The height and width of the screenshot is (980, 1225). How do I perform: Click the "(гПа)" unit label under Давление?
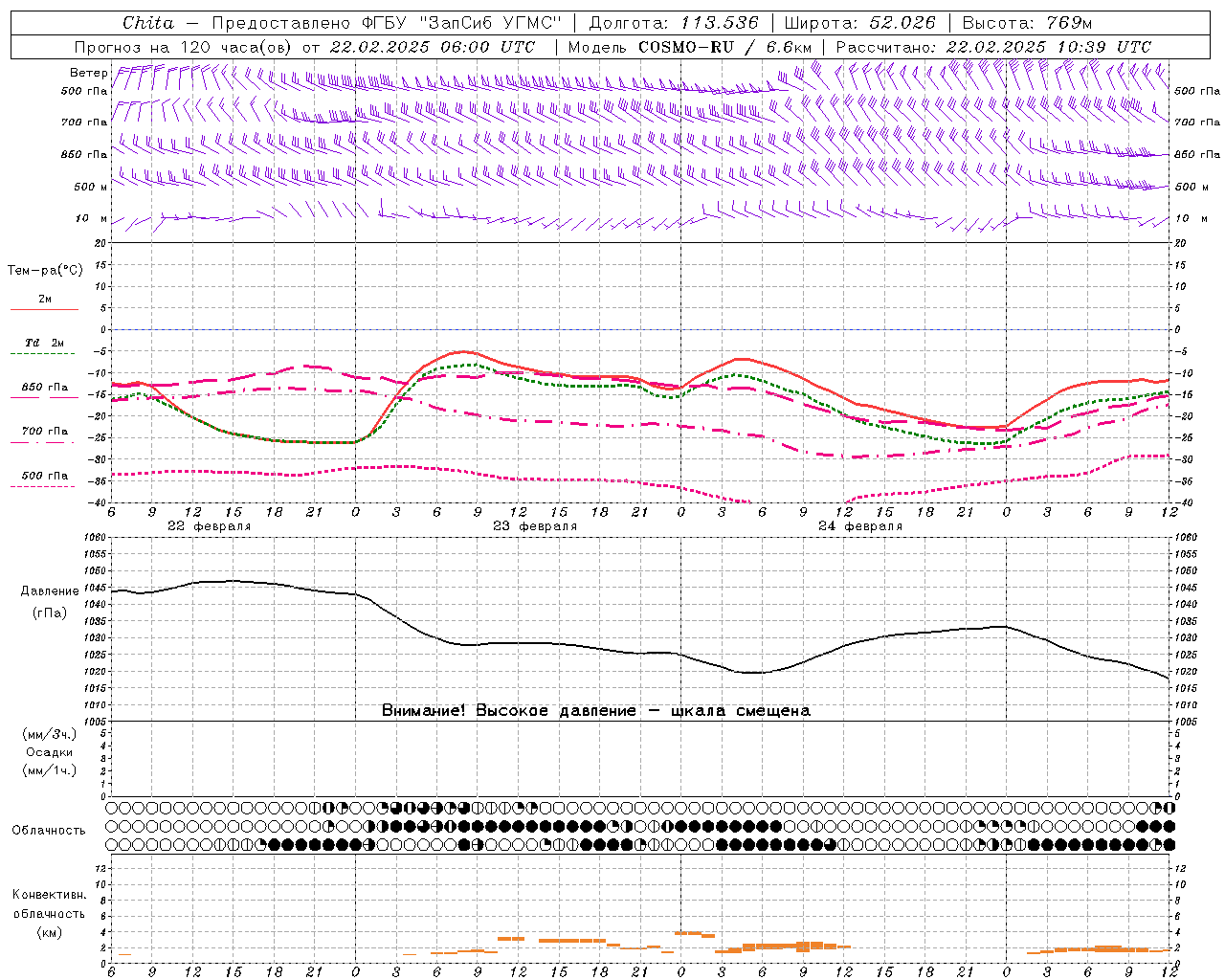tap(50, 612)
